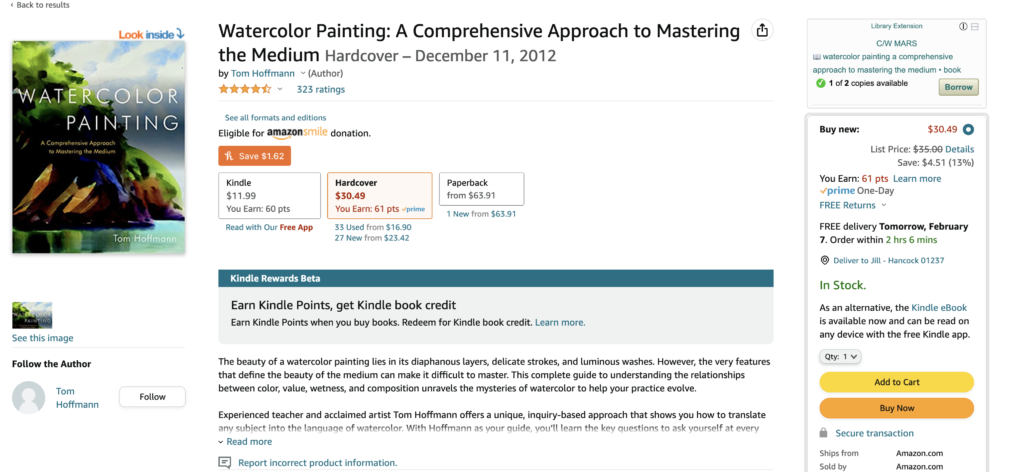This screenshot has height=472, width=1024.
Task: Select the Buy new radio button
Action: pos(968,129)
